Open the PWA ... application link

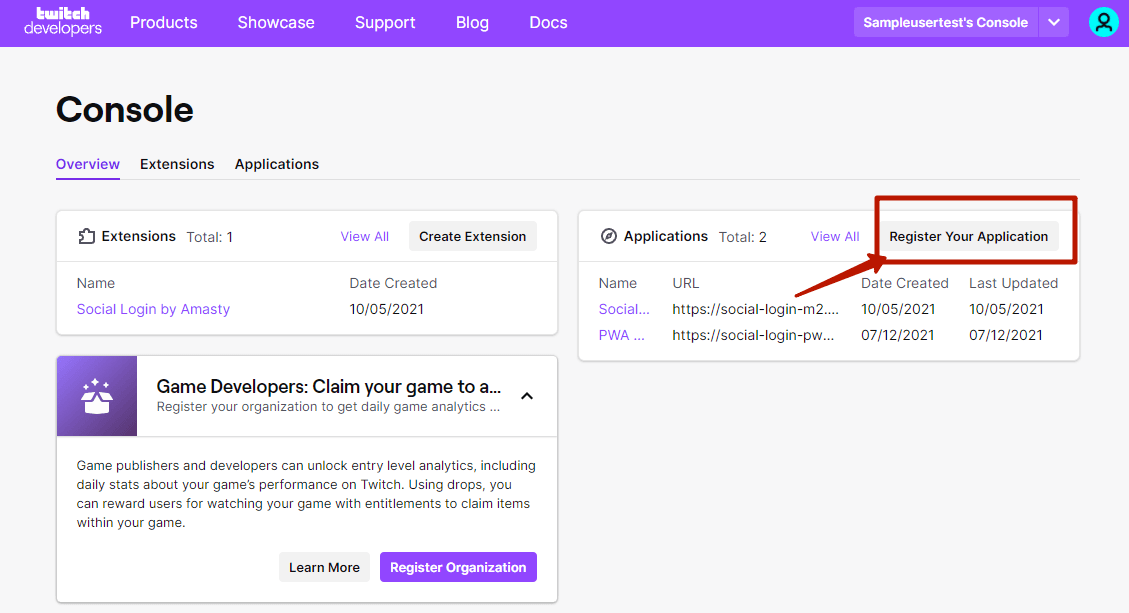pos(621,335)
